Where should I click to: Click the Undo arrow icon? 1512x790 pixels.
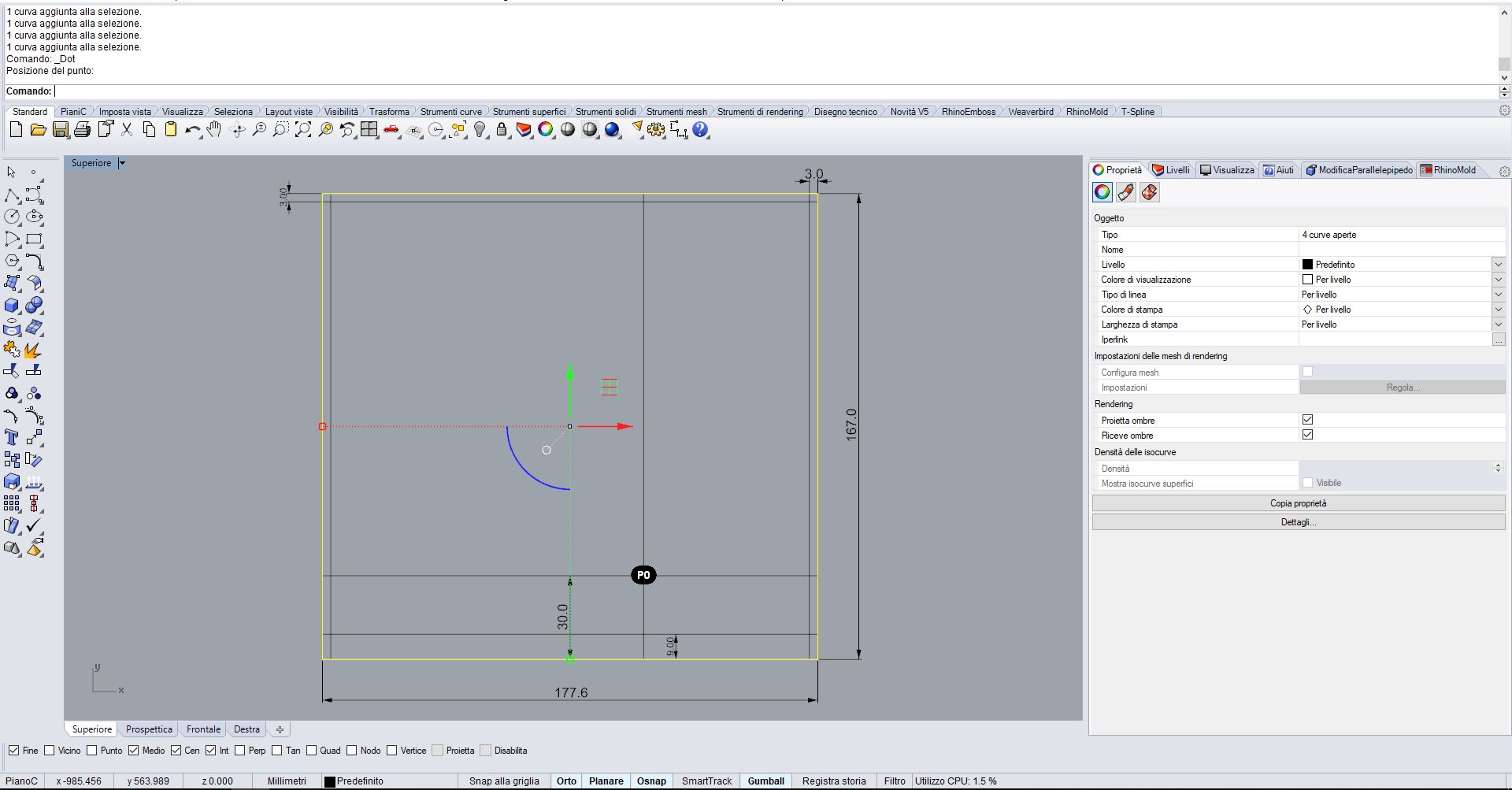click(x=193, y=130)
